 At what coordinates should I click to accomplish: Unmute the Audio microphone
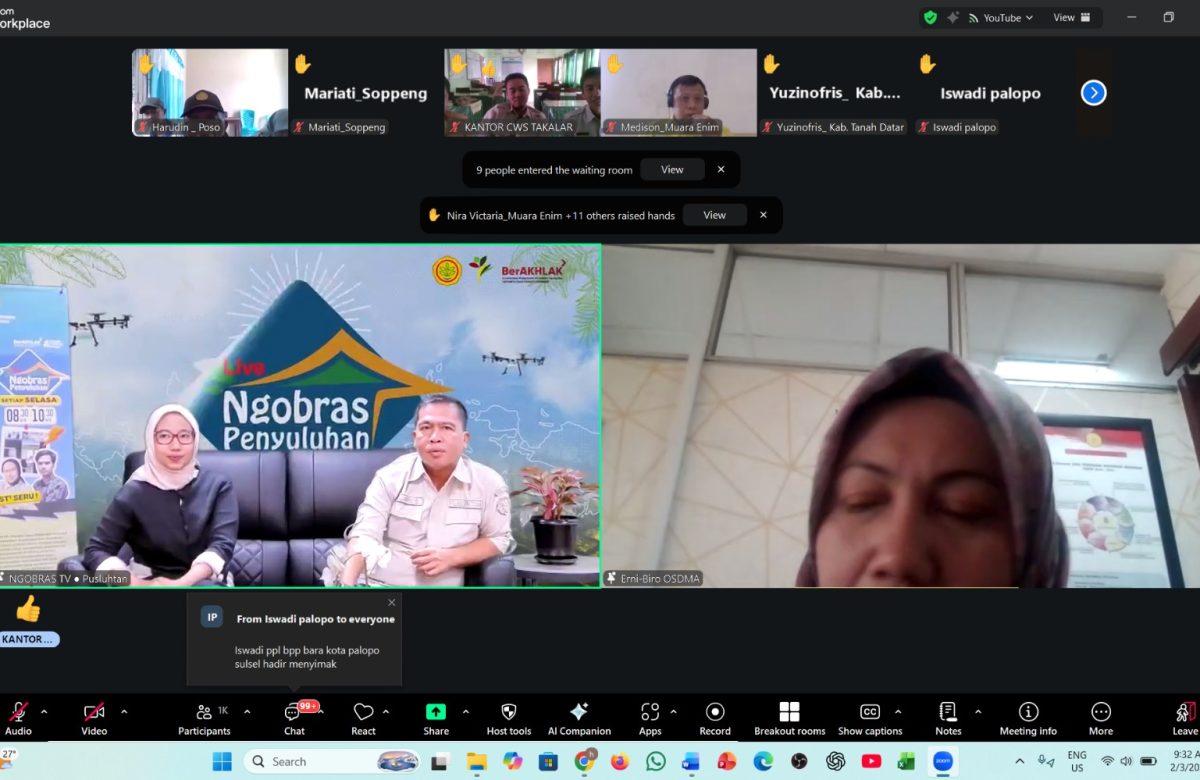coord(18,719)
